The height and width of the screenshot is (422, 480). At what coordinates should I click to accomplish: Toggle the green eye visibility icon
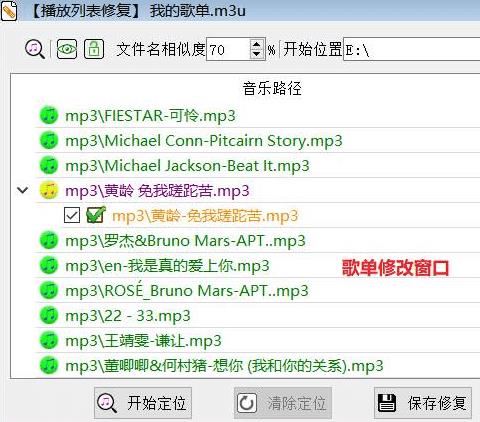pyautogui.click(x=67, y=49)
